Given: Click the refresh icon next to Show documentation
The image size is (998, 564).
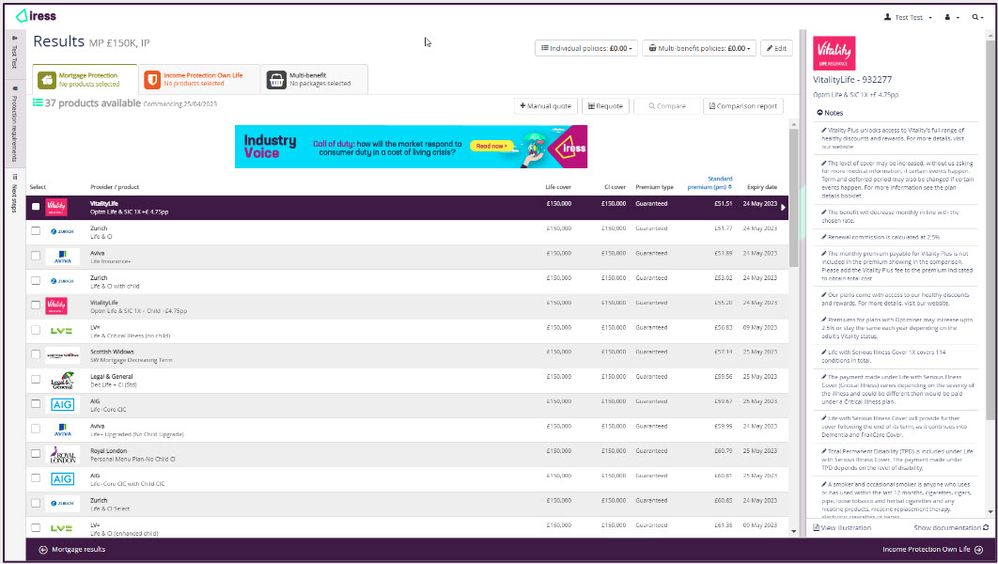Looking at the screenshot, I should [986, 527].
